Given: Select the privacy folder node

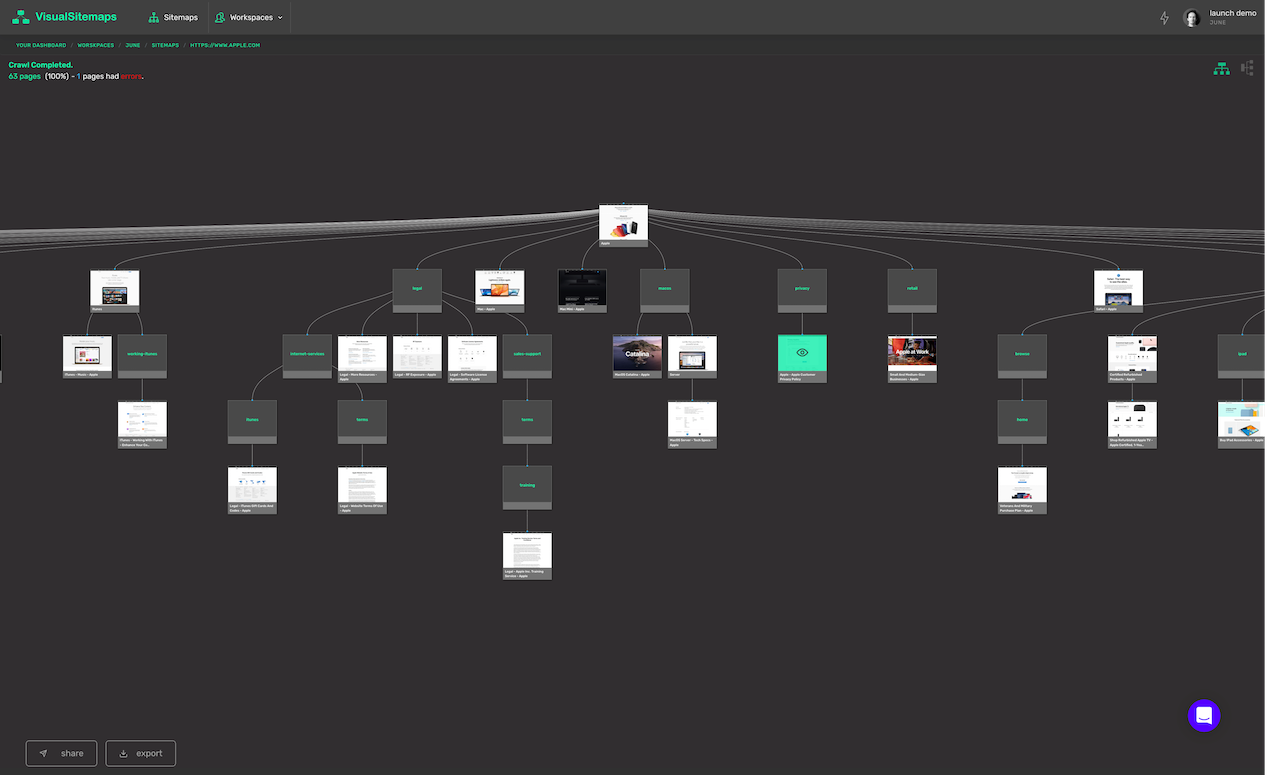Looking at the screenshot, I should point(802,291).
